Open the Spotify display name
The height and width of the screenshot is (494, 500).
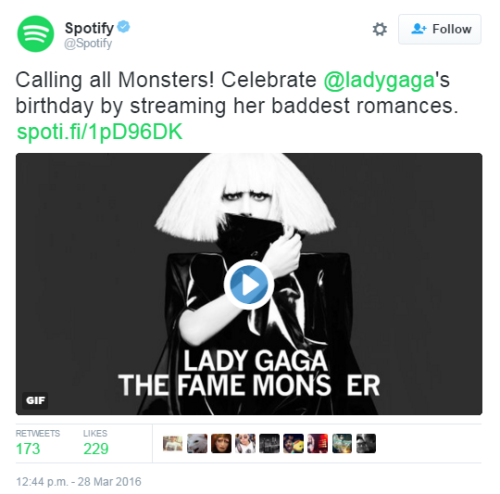(89, 28)
